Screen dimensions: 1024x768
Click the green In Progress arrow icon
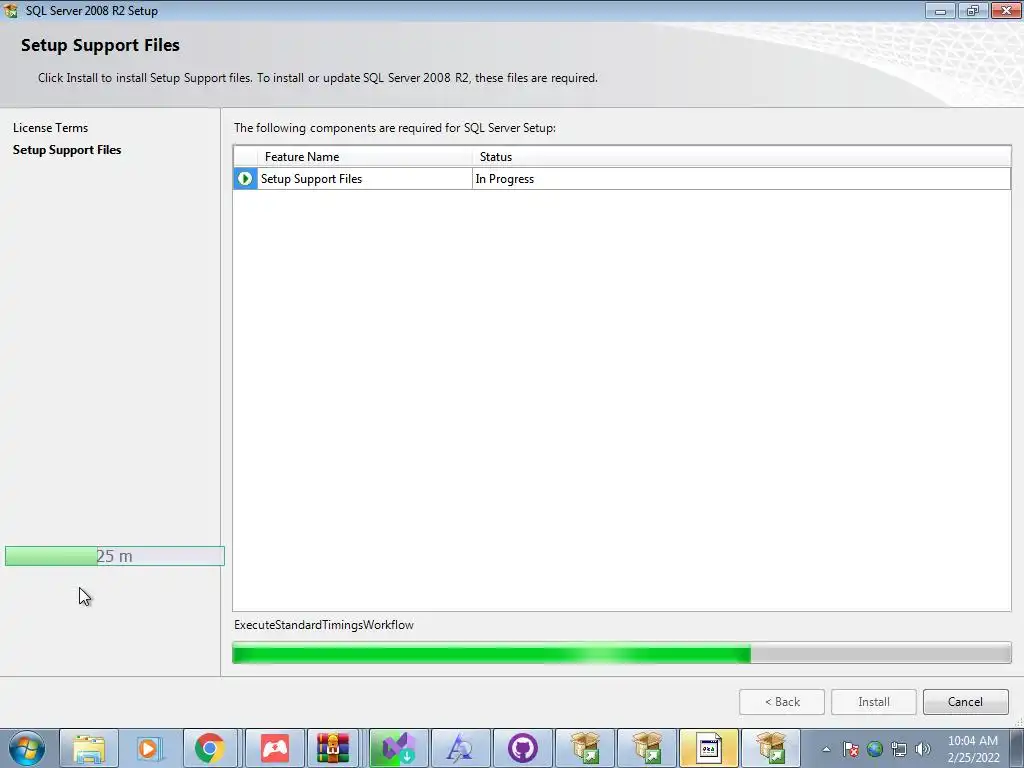coord(245,178)
